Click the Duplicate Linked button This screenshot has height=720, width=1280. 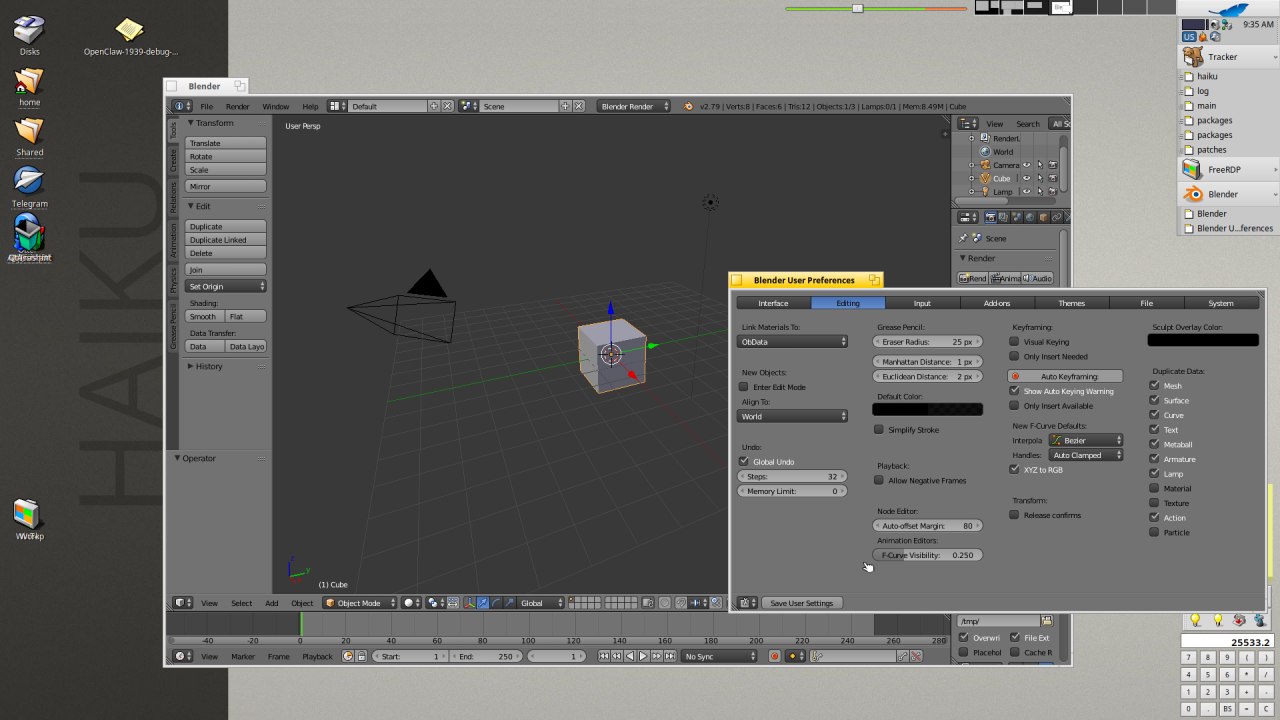[226, 240]
